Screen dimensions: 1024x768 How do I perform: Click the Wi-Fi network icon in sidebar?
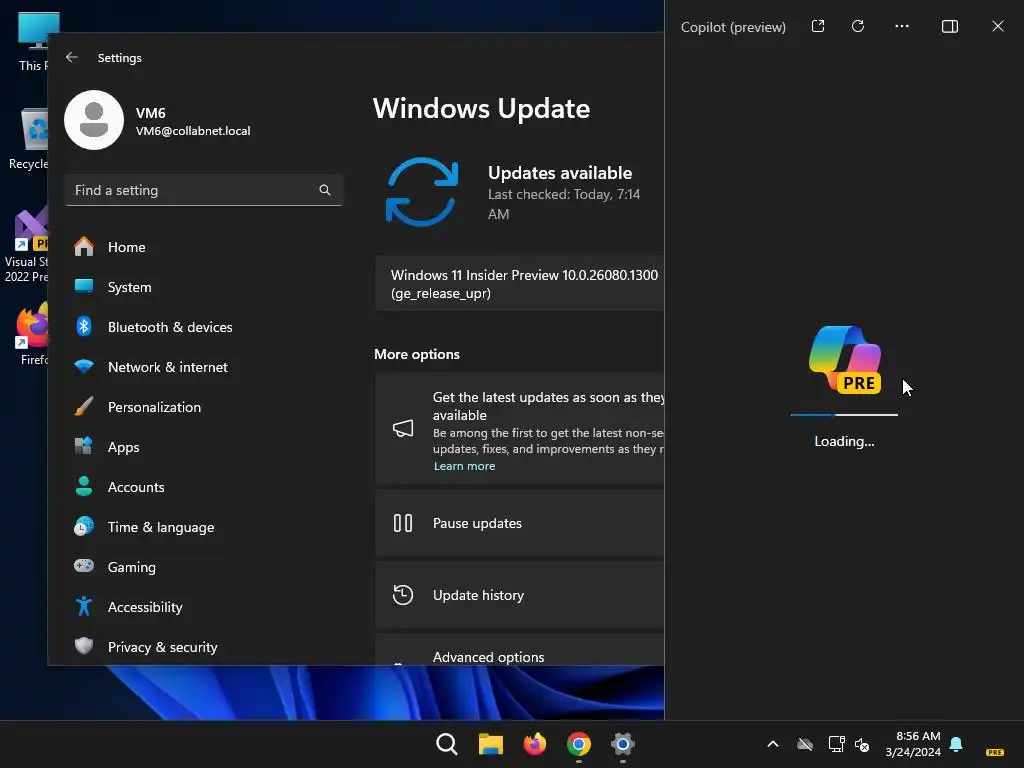click(84, 366)
